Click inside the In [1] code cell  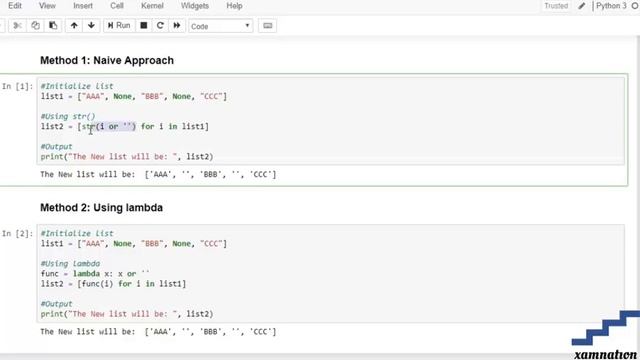point(331,121)
